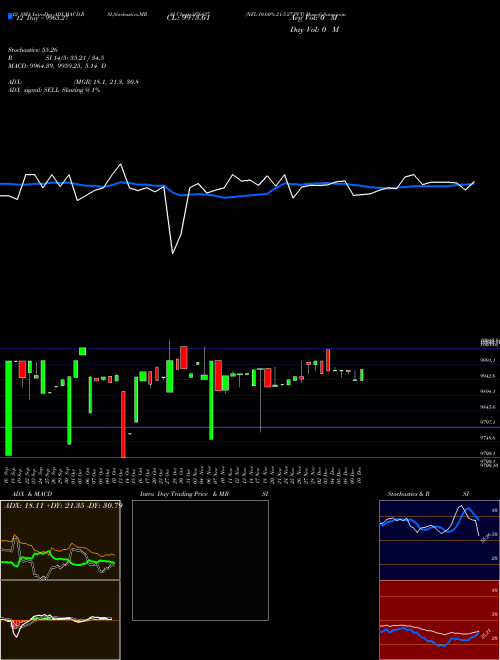Click the '9894.1' price axis label
Screen dimensions: 500x660
489,391
